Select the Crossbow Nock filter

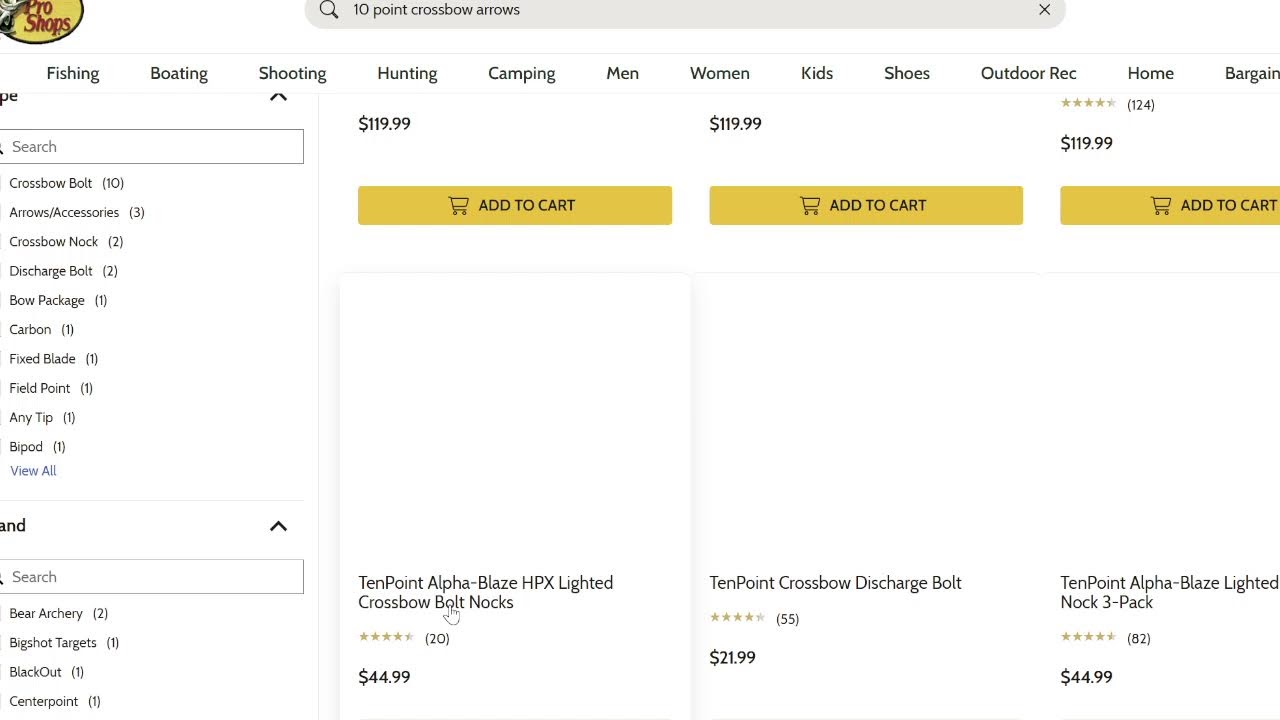point(54,242)
